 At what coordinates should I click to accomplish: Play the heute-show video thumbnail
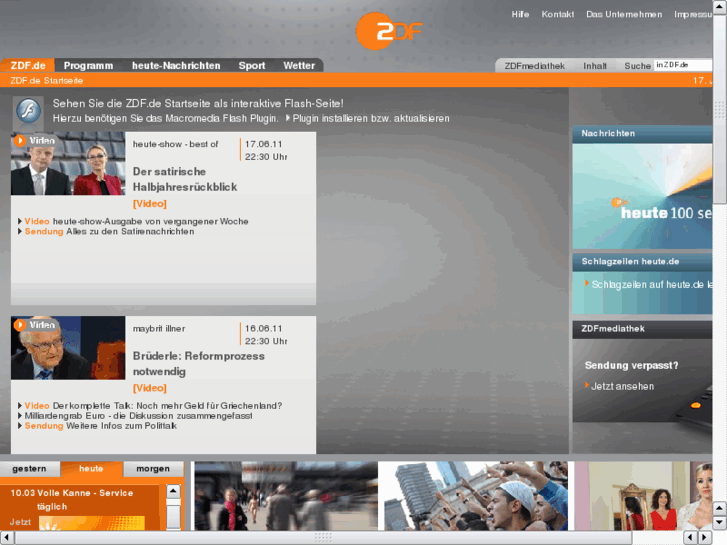[x=68, y=163]
